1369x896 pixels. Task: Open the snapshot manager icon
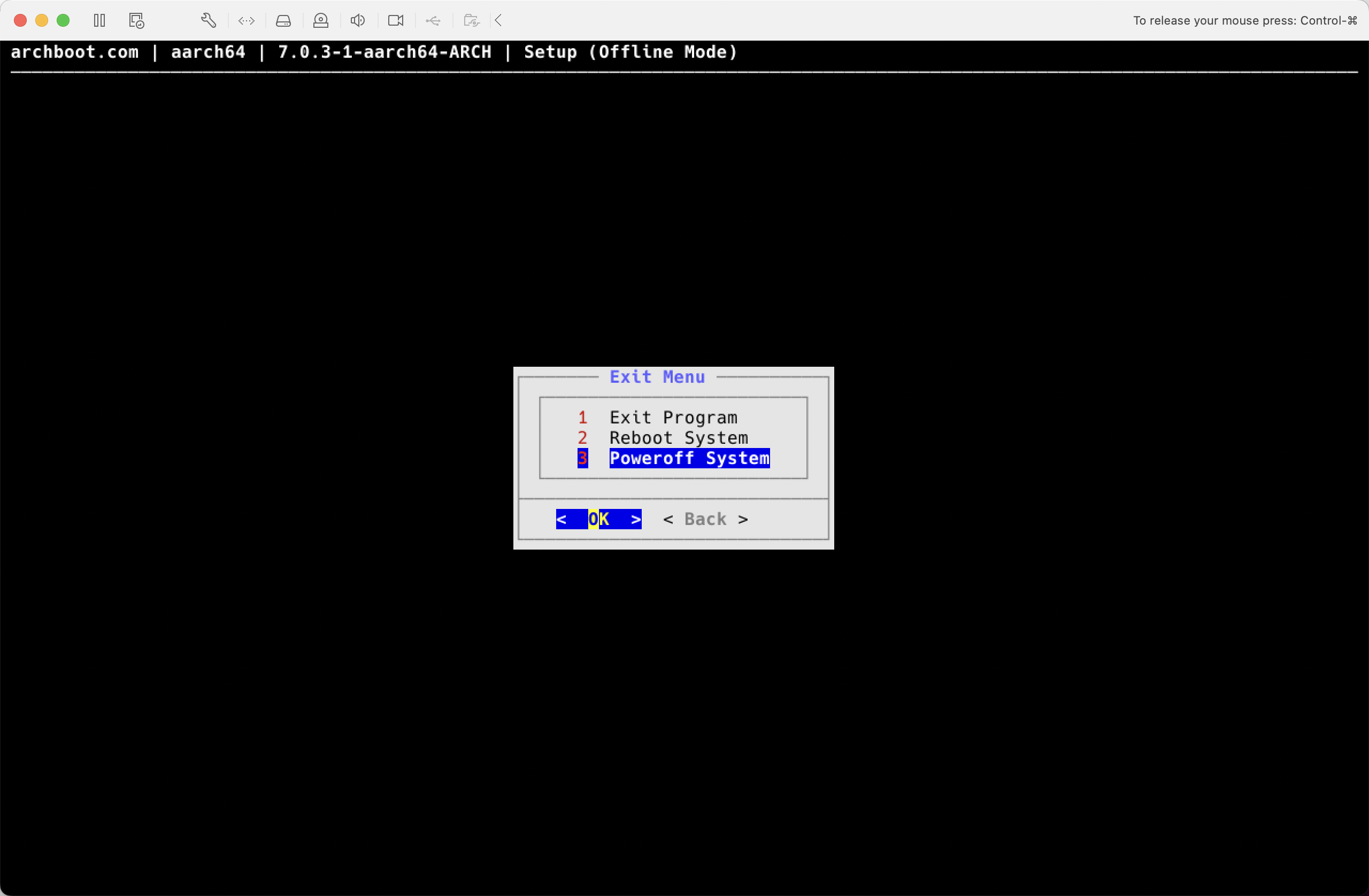136,21
